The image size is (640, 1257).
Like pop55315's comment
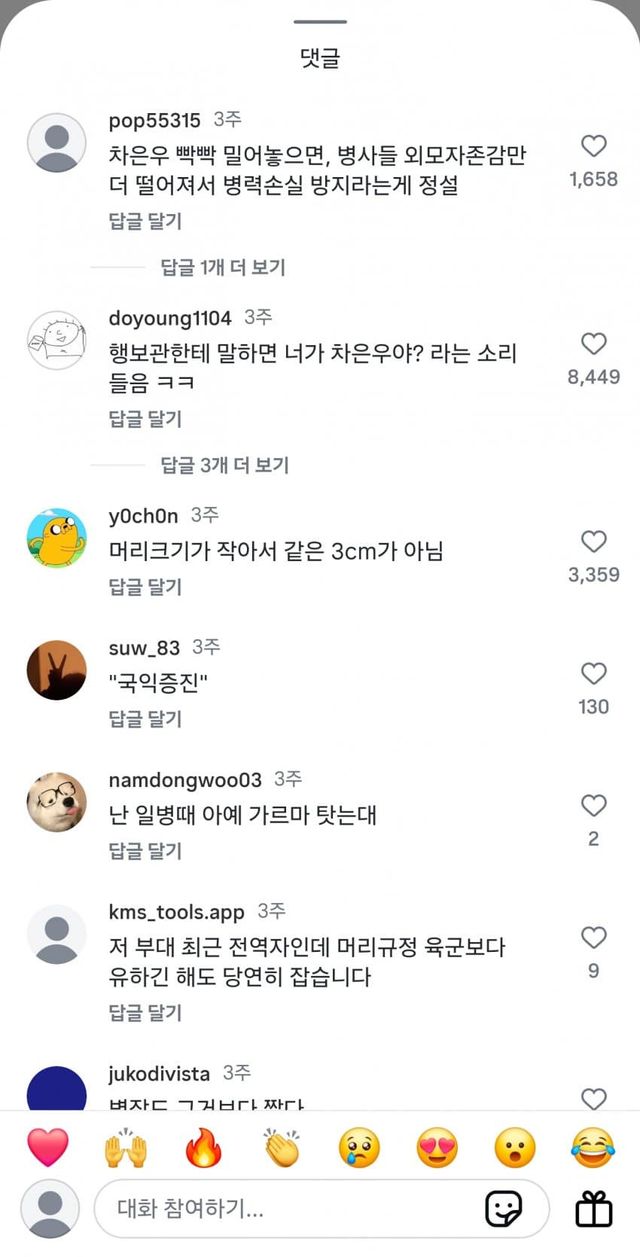coord(594,147)
